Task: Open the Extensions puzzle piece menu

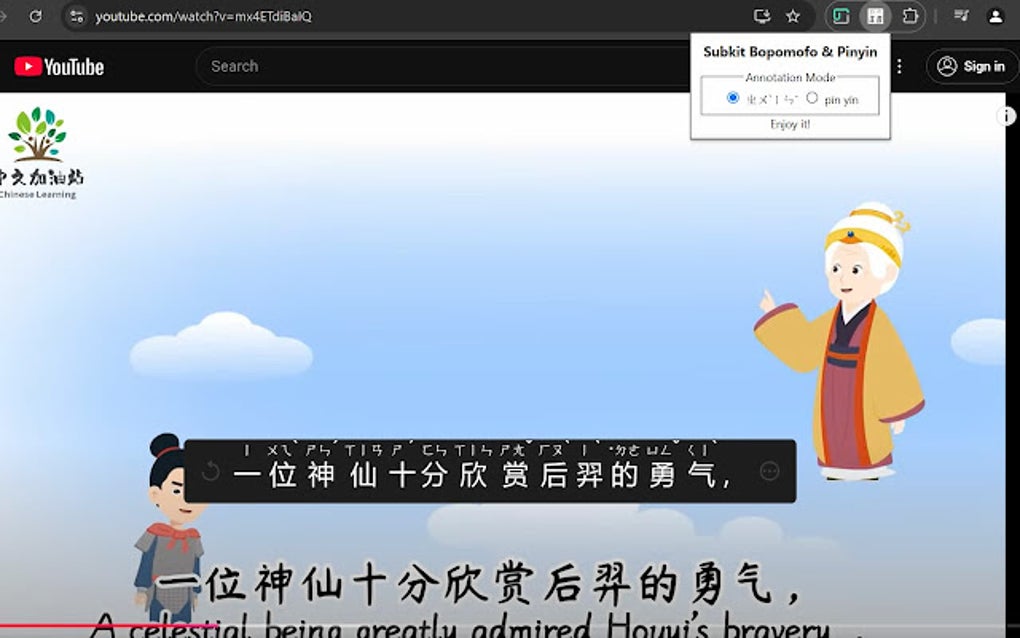Action: tap(910, 16)
